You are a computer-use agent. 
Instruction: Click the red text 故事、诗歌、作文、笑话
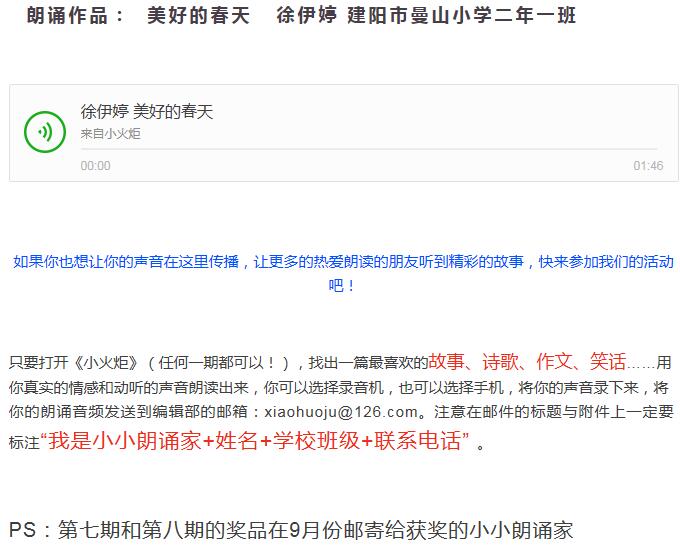(527, 362)
